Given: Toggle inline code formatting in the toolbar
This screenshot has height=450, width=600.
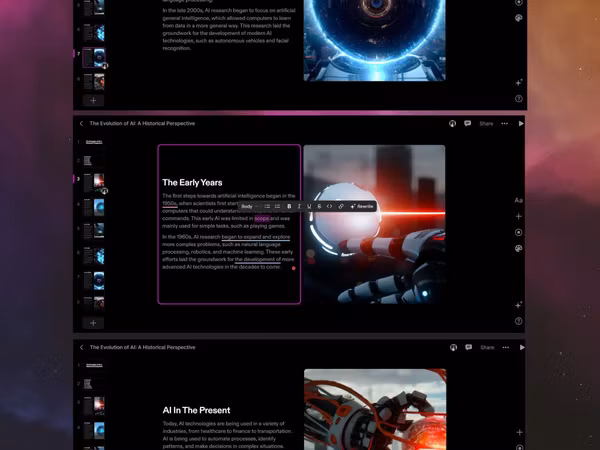Looking at the screenshot, I should (329, 206).
